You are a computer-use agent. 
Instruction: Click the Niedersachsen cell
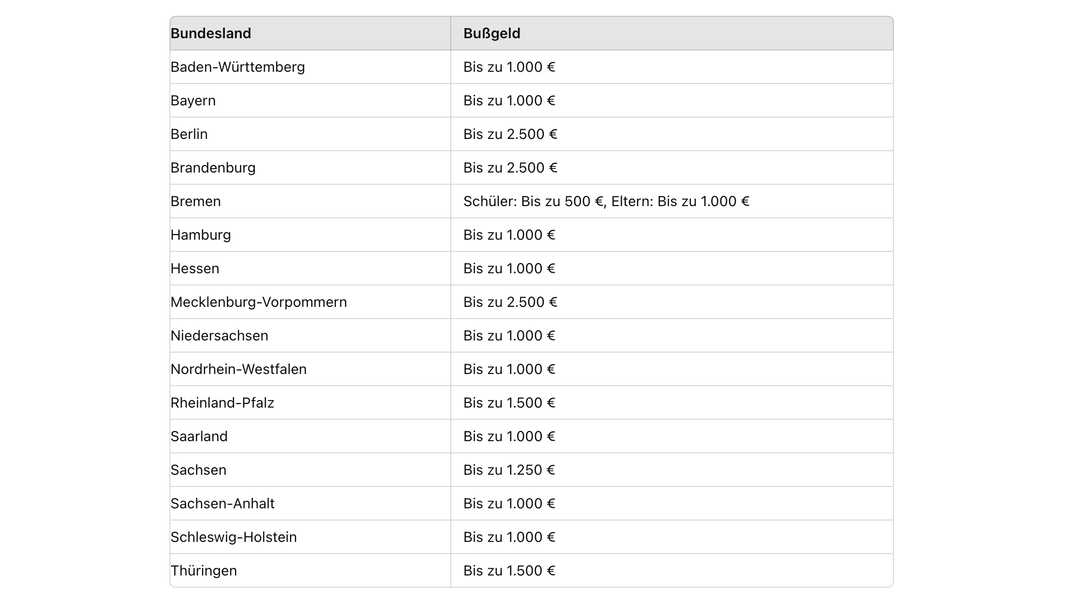(219, 336)
